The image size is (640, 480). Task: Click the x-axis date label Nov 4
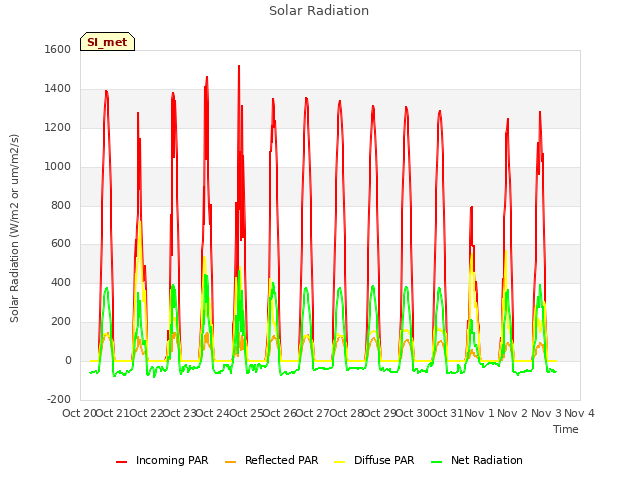[579, 413]
